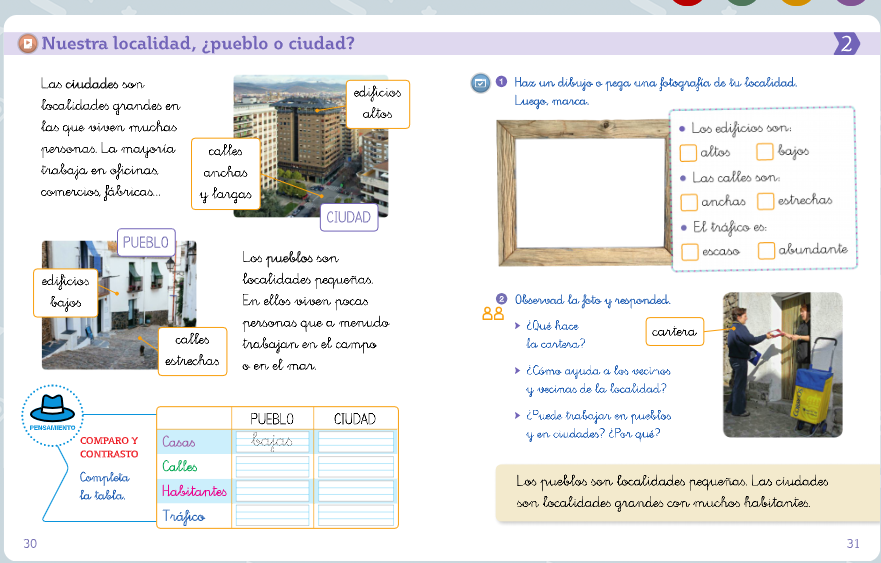Click the Calles cell under PUEBLO column

click(273, 466)
